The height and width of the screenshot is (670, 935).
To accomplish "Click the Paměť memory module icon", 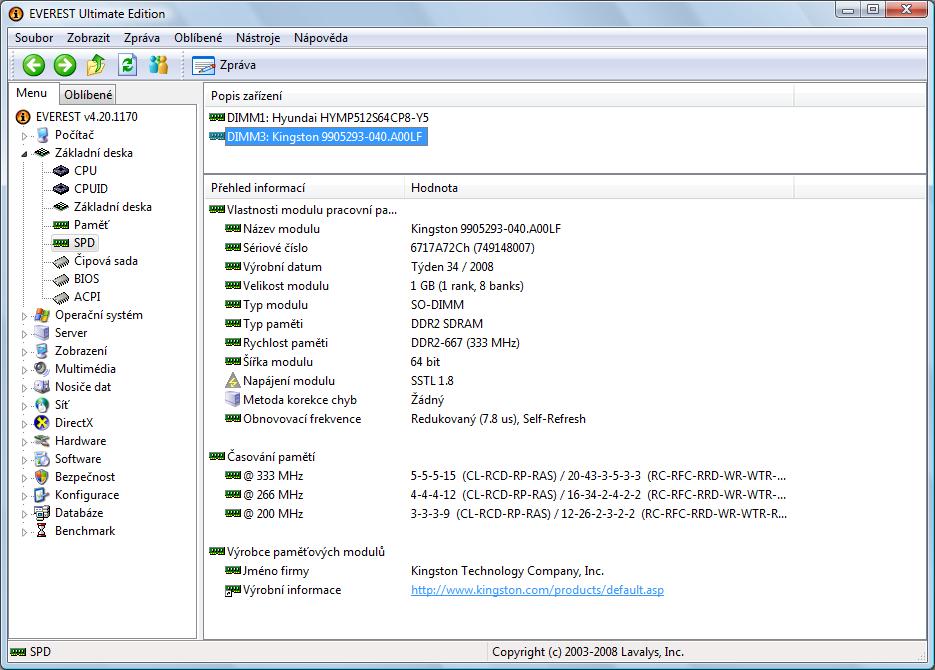I will click(x=61, y=225).
